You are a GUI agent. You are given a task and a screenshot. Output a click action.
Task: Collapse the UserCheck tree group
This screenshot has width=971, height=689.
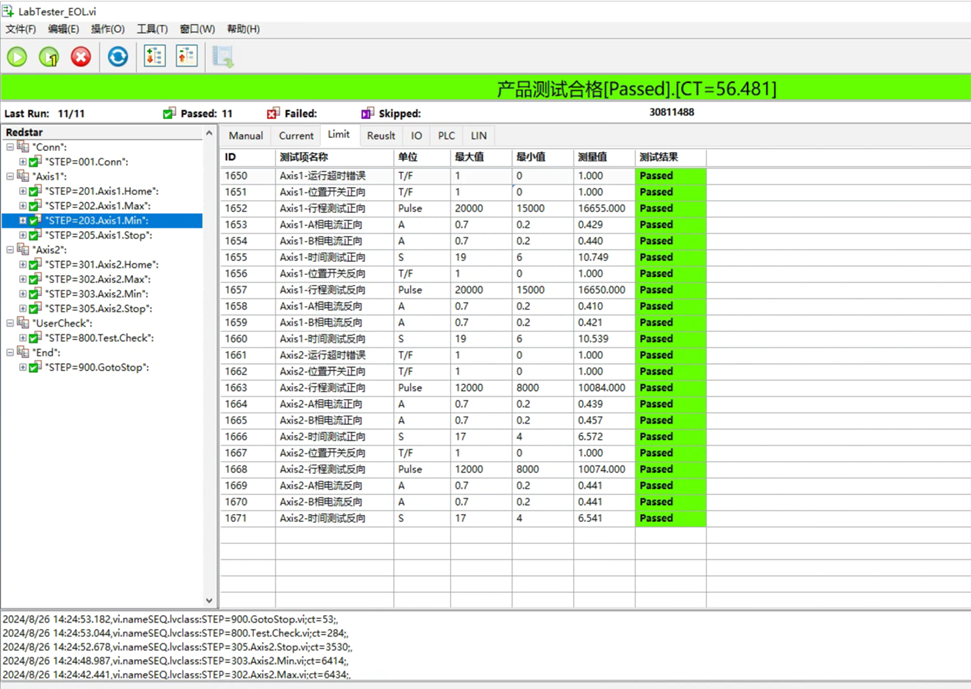coord(10,323)
